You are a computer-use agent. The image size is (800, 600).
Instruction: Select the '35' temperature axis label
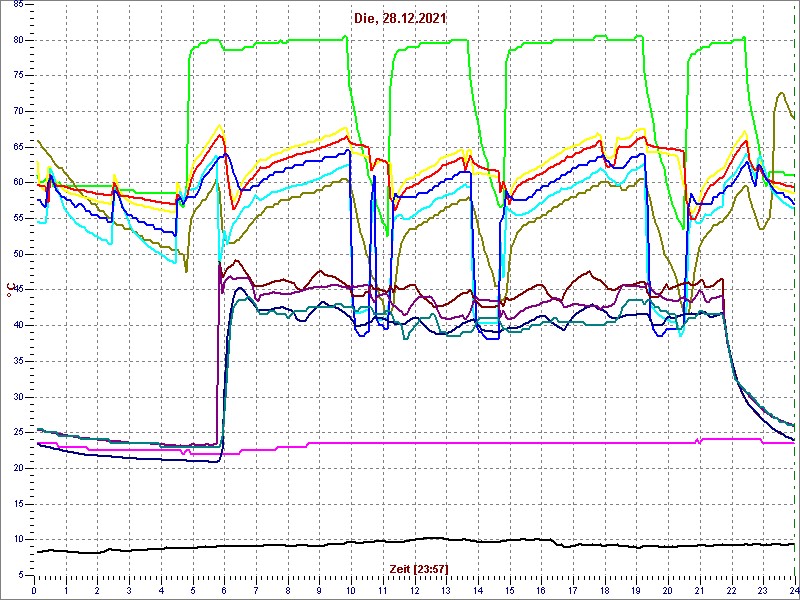[17, 362]
